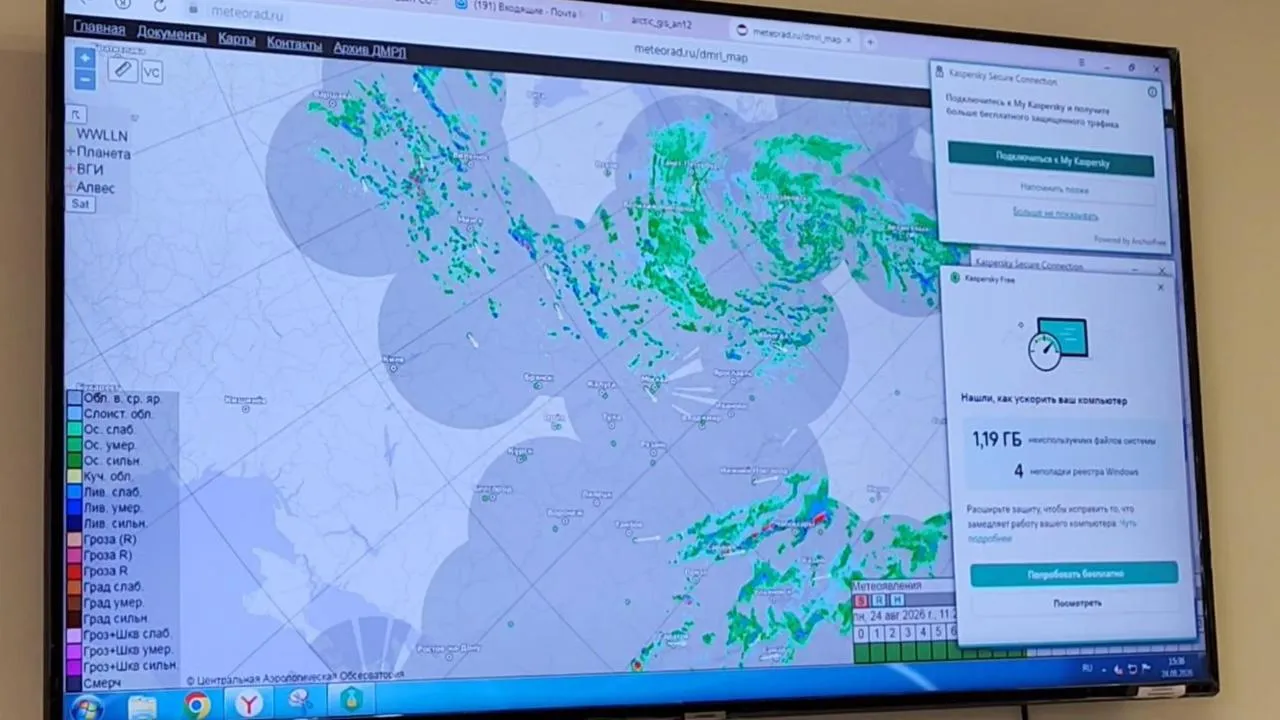
Task: Expand the Планета layer group
Action: pos(71,152)
